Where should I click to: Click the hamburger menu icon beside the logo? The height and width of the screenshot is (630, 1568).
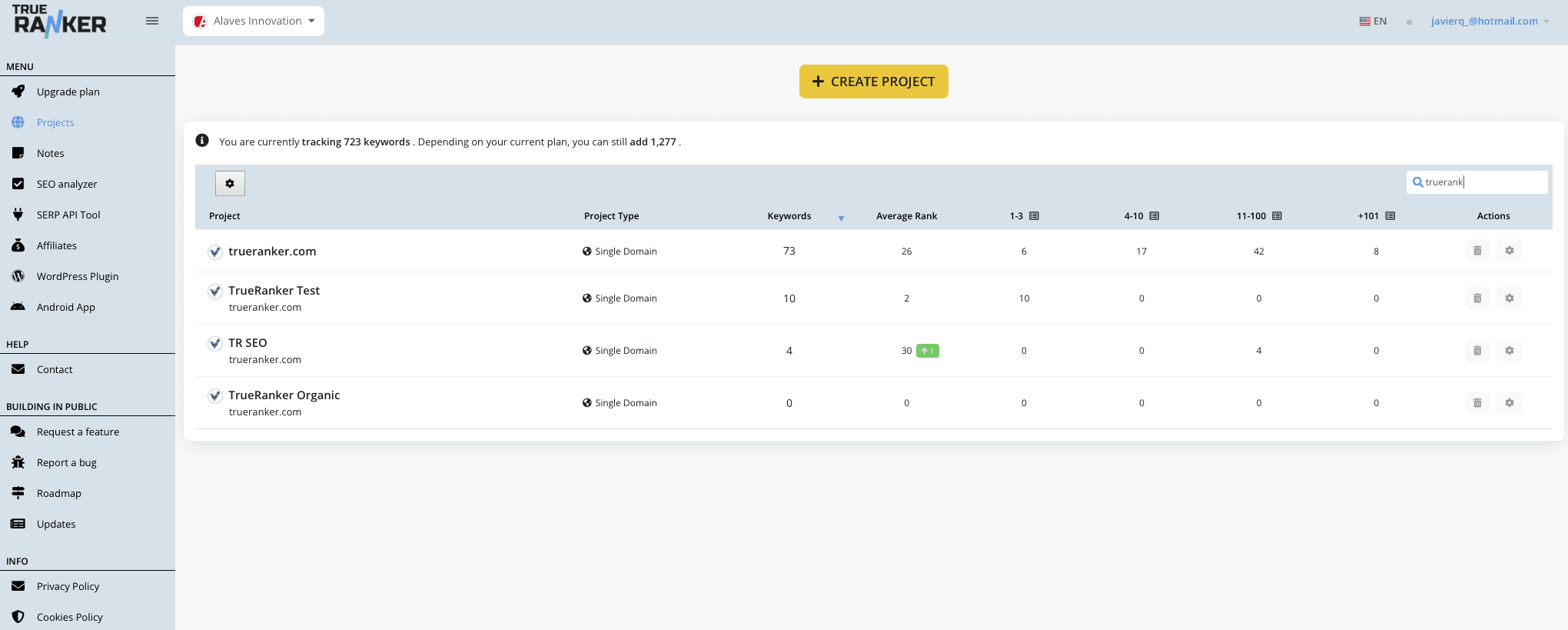click(152, 21)
